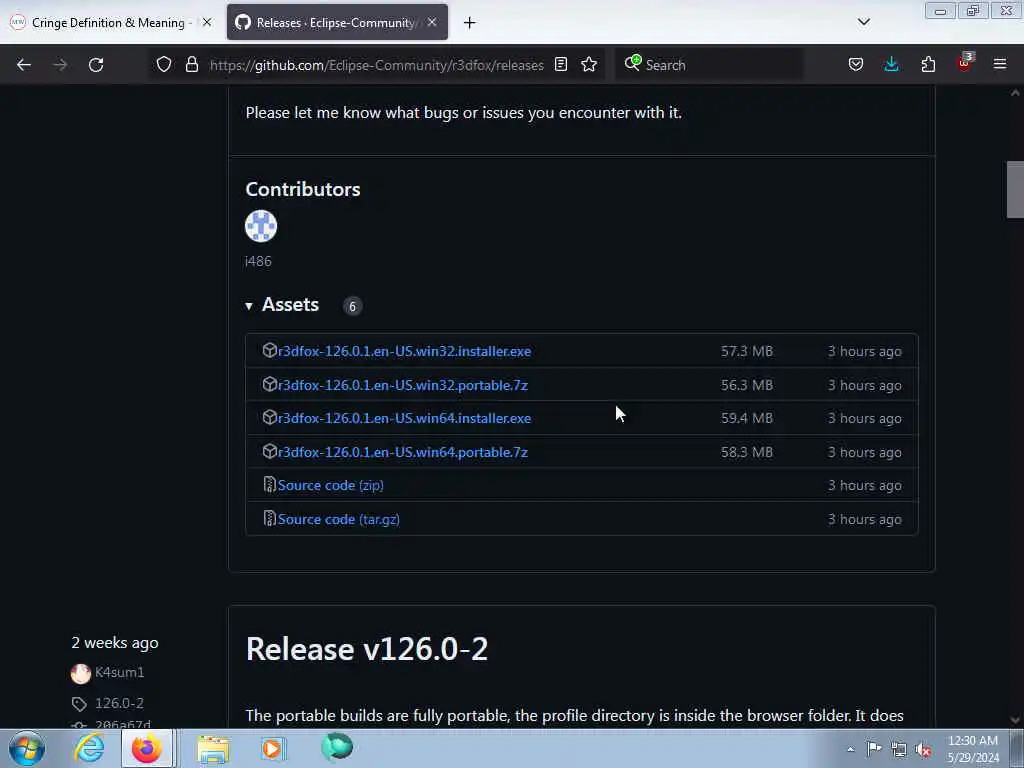Image resolution: width=1024 pixels, height=768 pixels.
Task: Click package icon beside win32 portable.7z
Action: tap(270, 385)
